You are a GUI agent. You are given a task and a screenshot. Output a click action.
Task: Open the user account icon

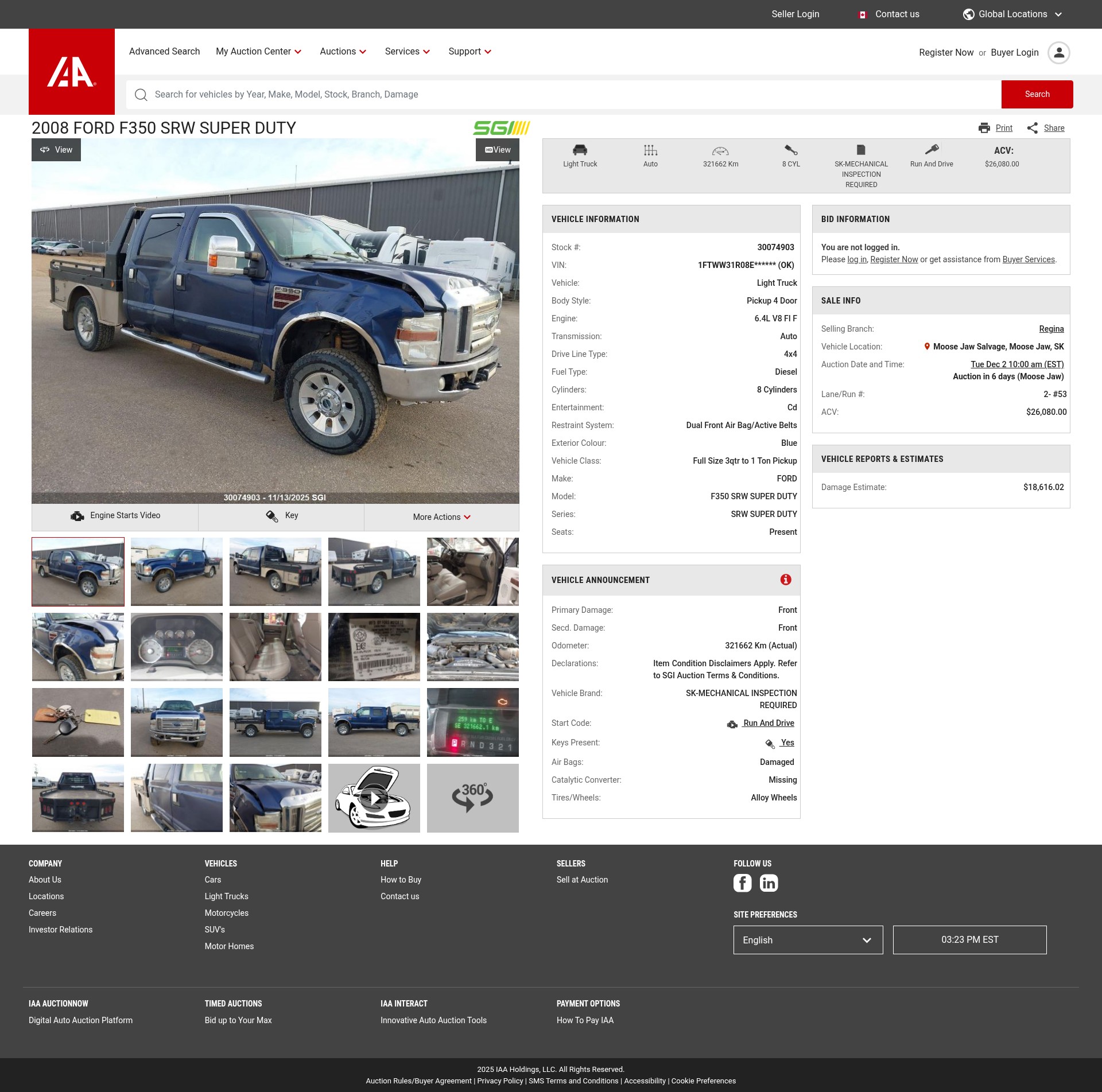pos(1058,53)
